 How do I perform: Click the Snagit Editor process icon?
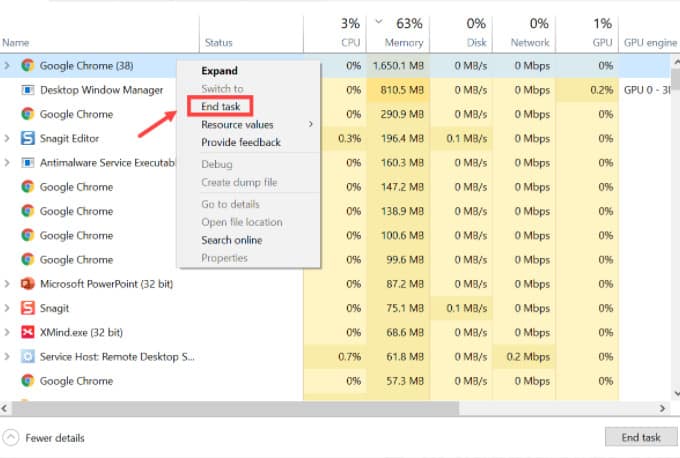pyautogui.click(x=28, y=138)
